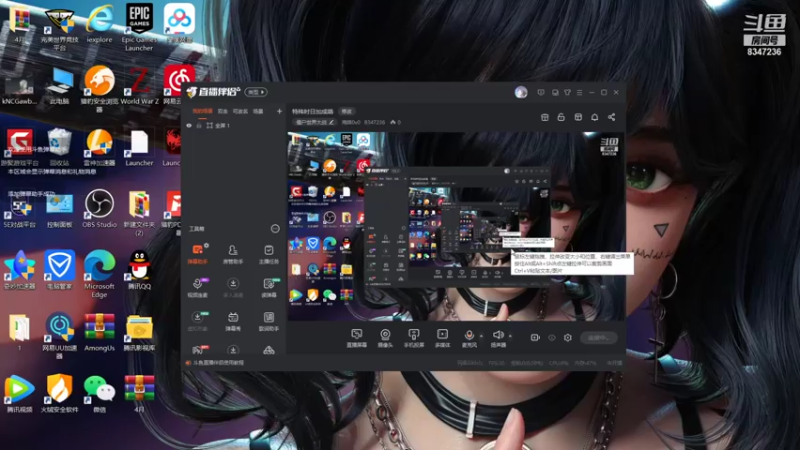Open the feedback bubble icon in title bar
Image resolution: width=800 pixels, height=450 pixels.
pos(541,92)
